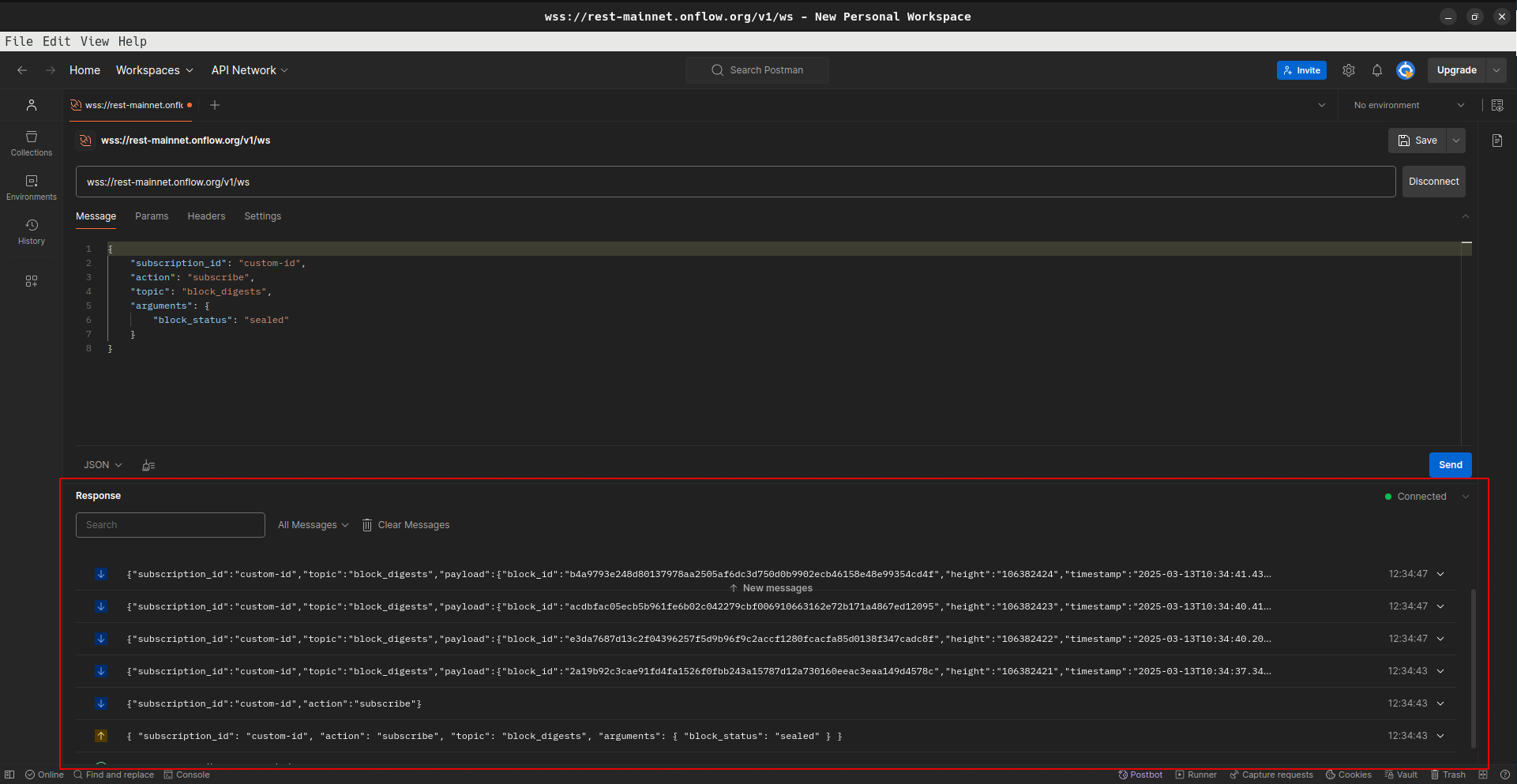Expand the subscribe confirmation message row
The image size is (1517, 784).
[x=1440, y=703]
